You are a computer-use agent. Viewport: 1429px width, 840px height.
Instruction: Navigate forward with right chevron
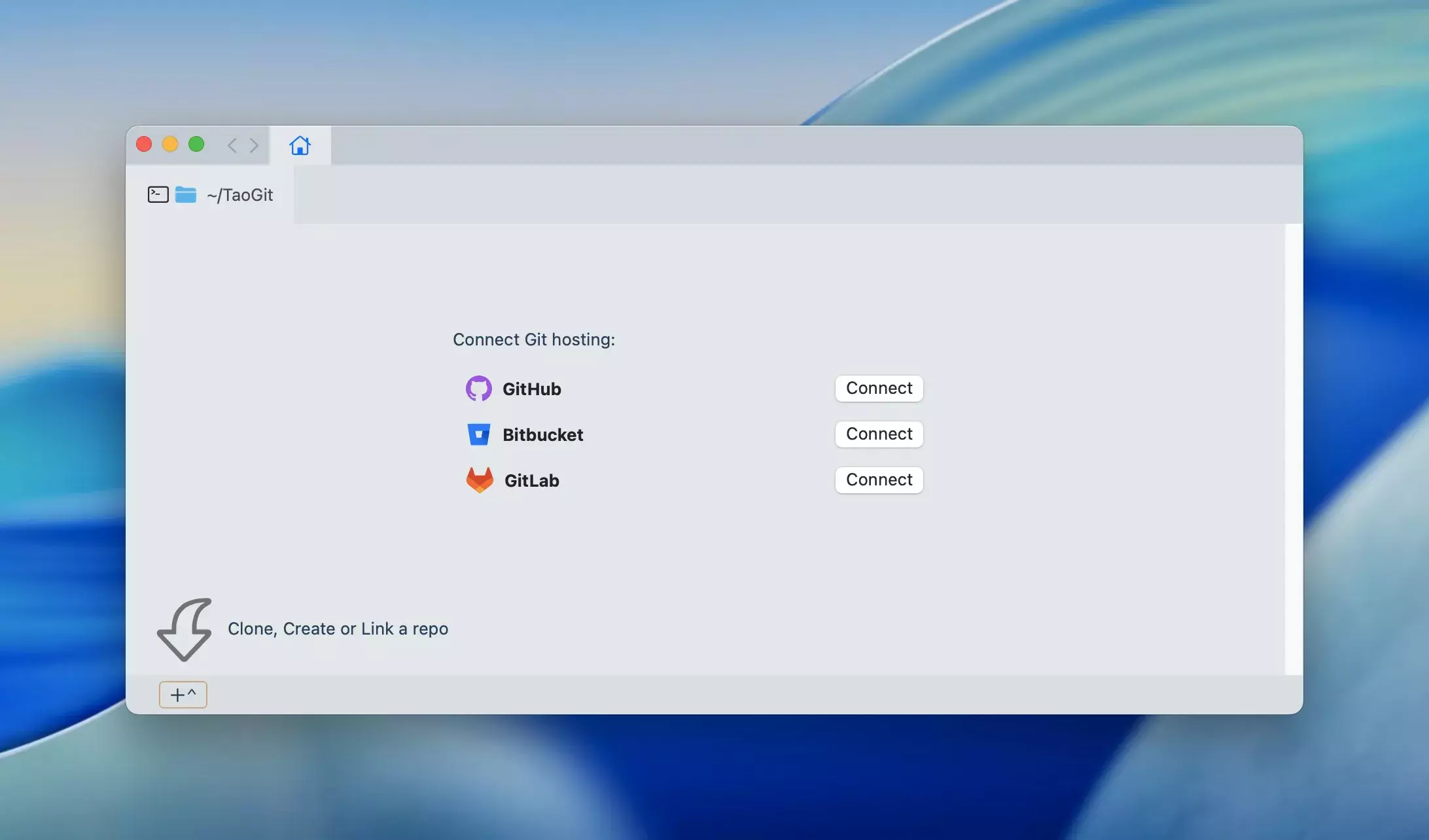254,145
